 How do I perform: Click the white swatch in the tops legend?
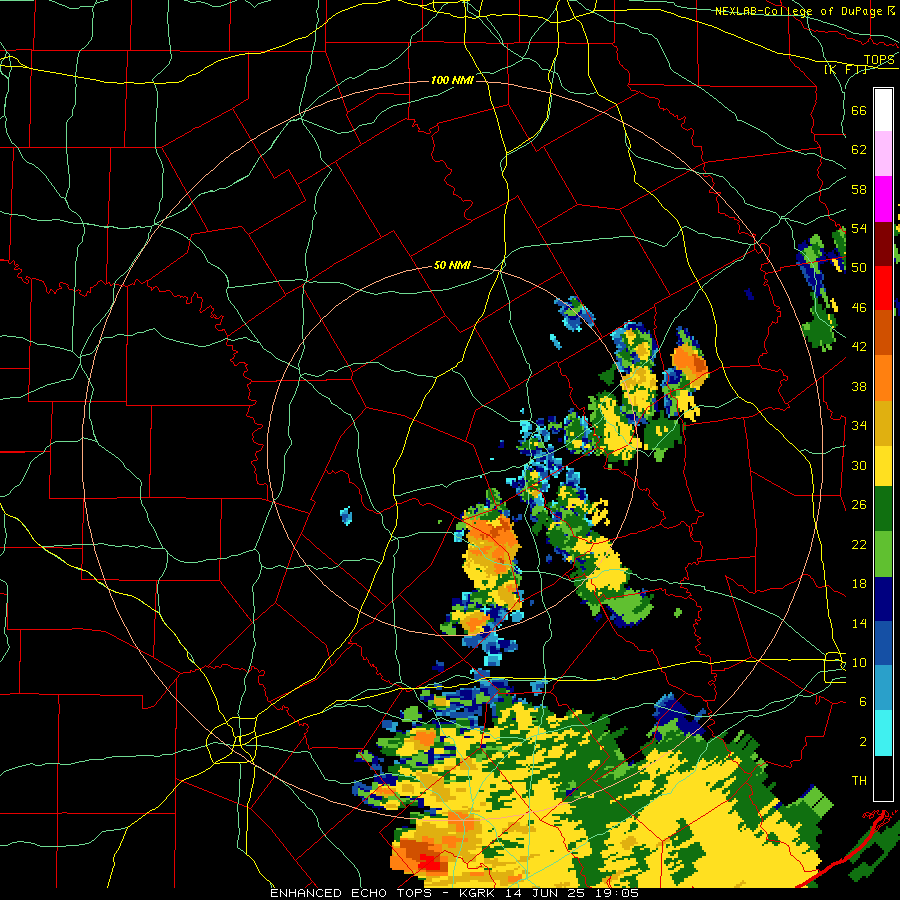[883, 110]
